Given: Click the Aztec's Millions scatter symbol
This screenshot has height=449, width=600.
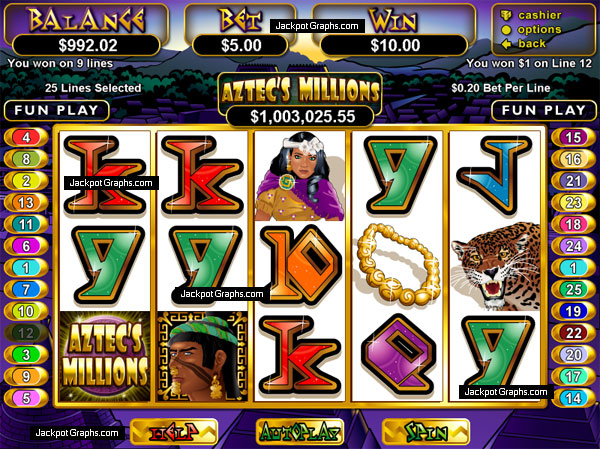Looking at the screenshot, I should 105,356.
